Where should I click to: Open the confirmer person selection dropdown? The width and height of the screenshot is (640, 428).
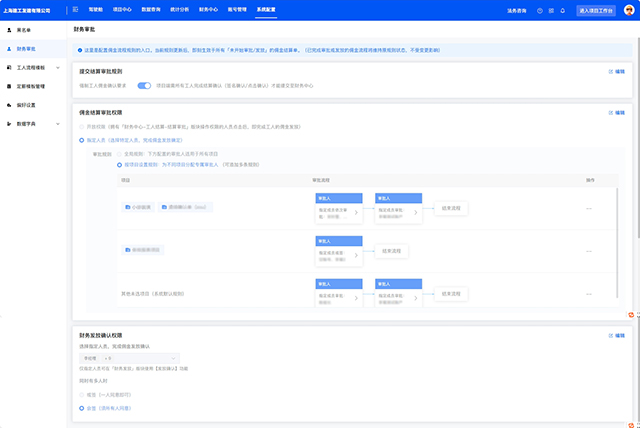coord(130,357)
